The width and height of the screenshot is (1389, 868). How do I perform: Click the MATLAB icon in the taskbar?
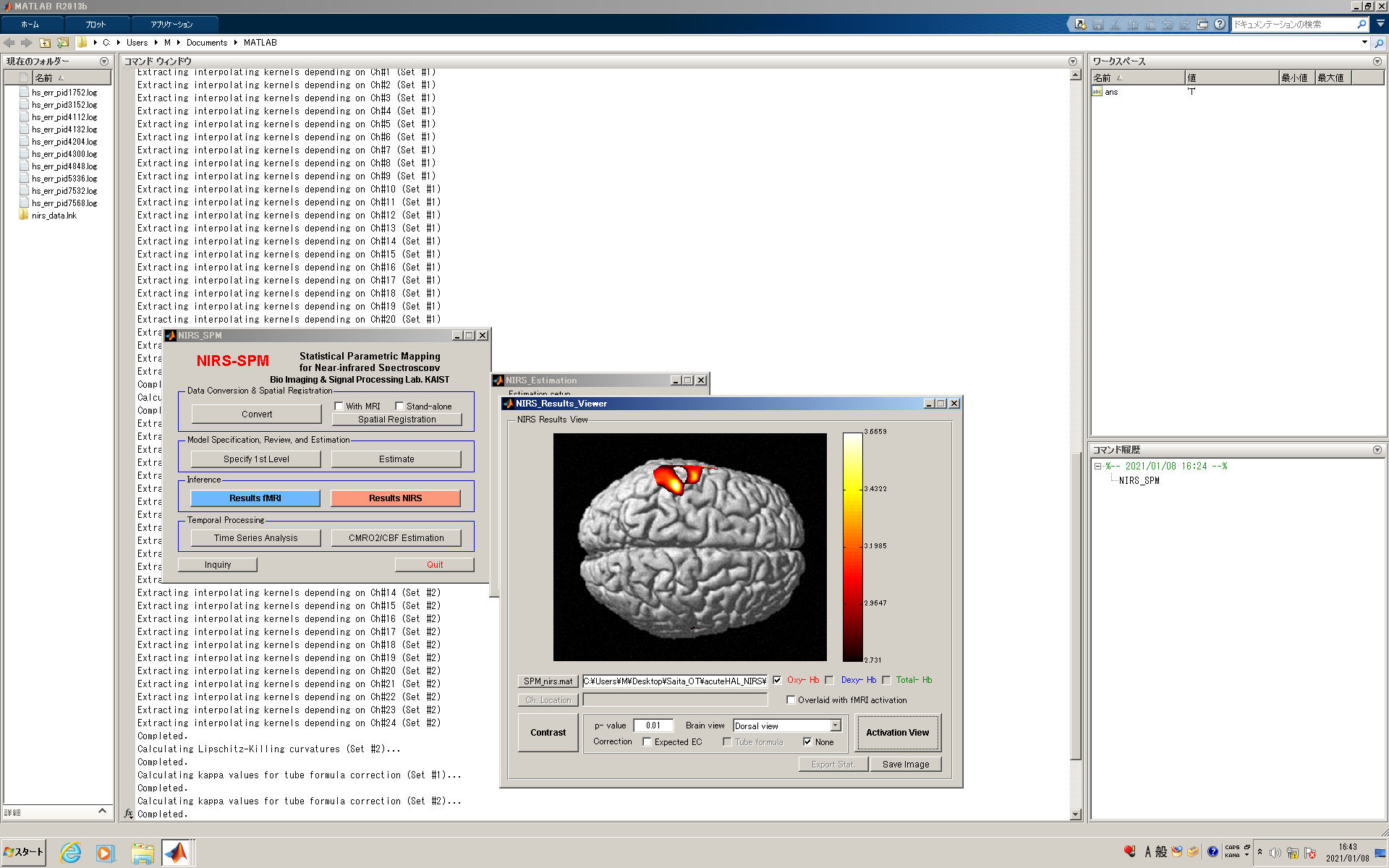click(x=176, y=853)
